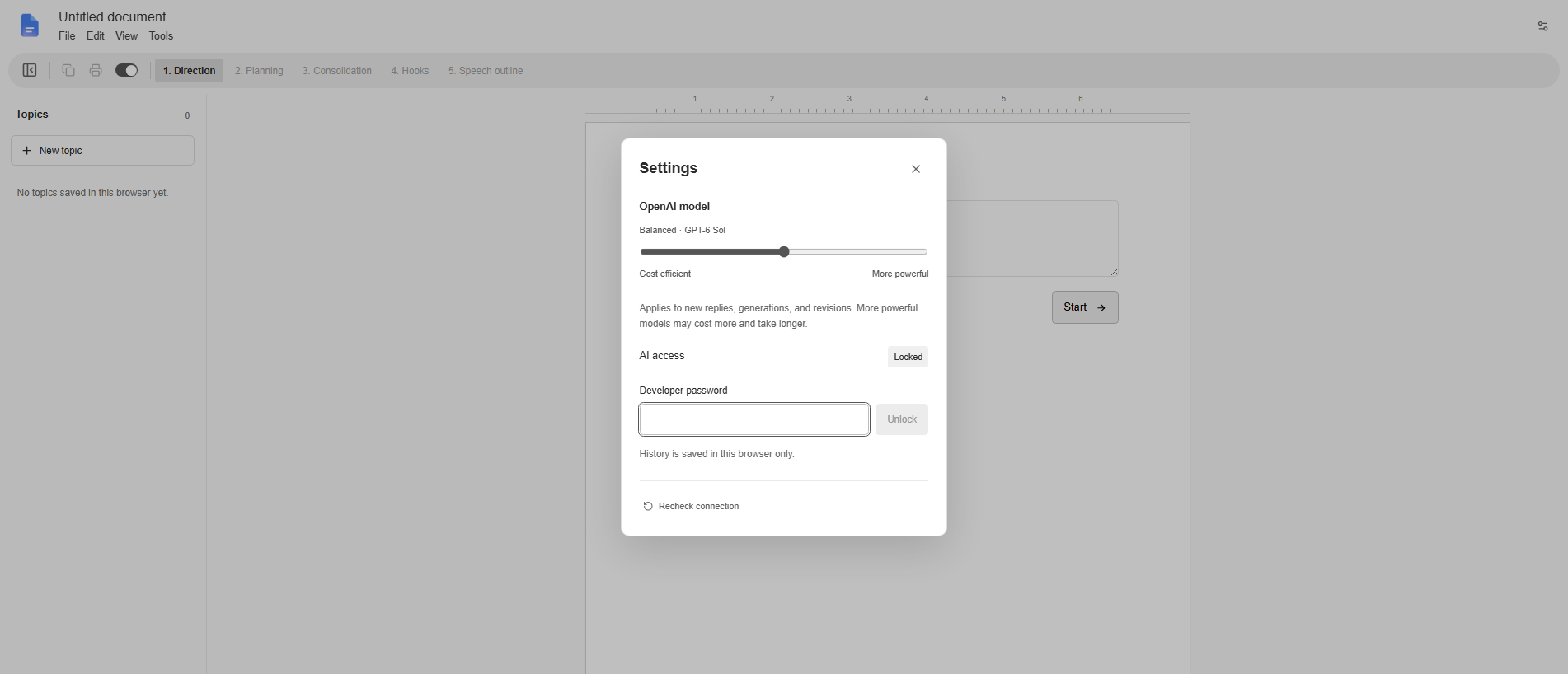Click "No topics saved in this browser yet."
Screen dimensions: 1568x674
pos(92,193)
